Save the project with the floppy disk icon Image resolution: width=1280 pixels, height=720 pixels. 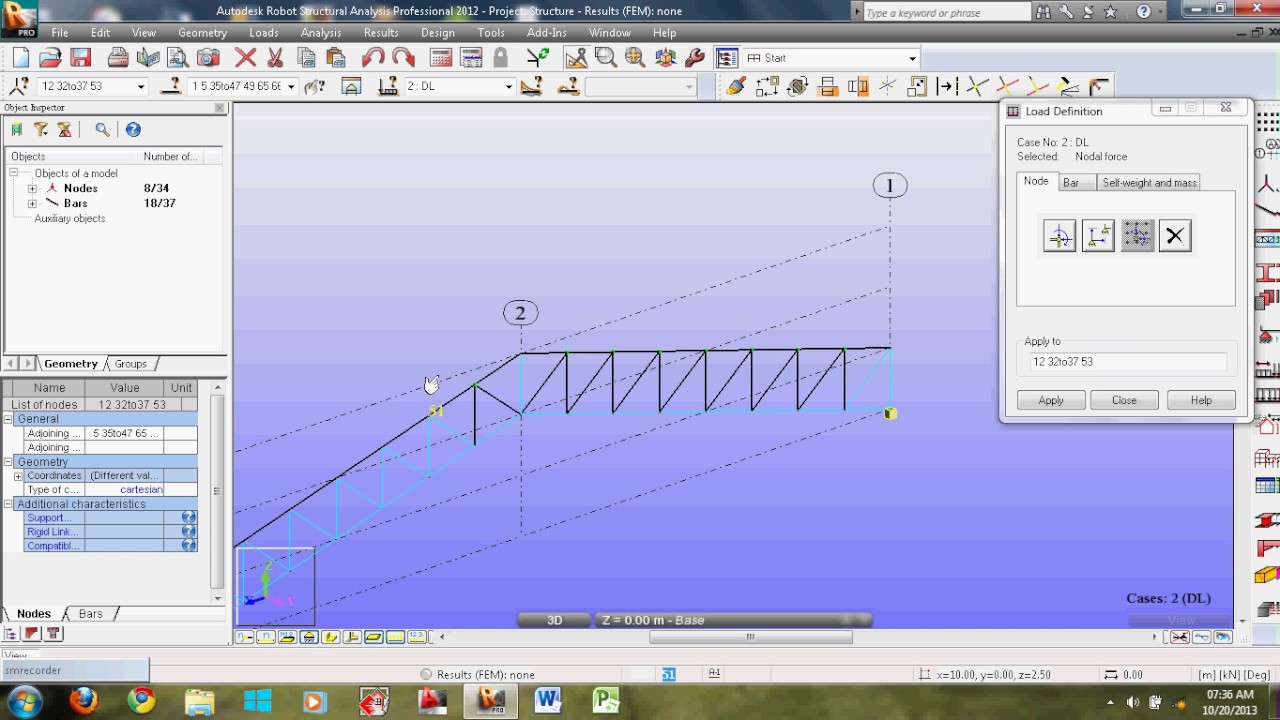[x=81, y=58]
